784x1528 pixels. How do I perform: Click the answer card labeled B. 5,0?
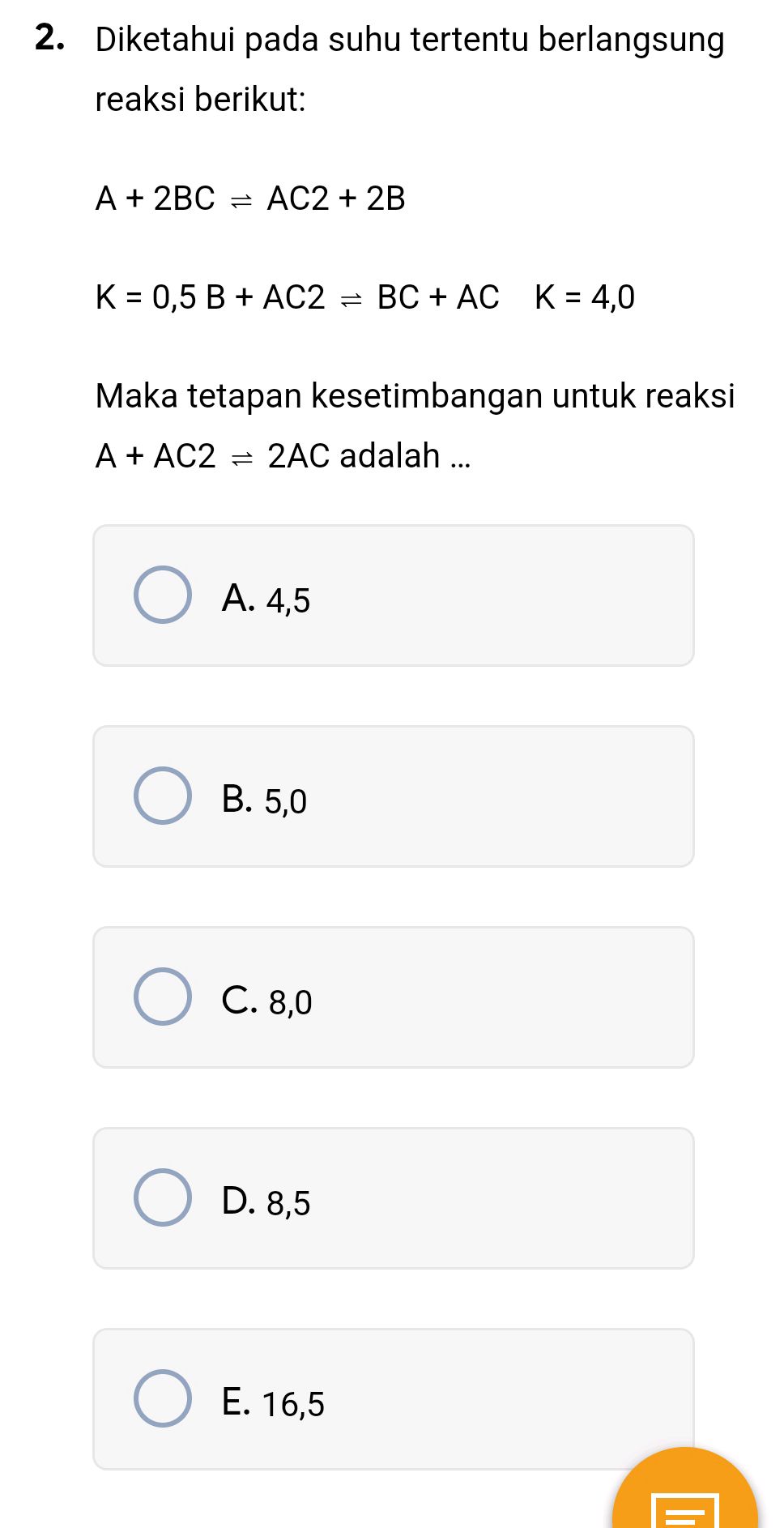(394, 797)
